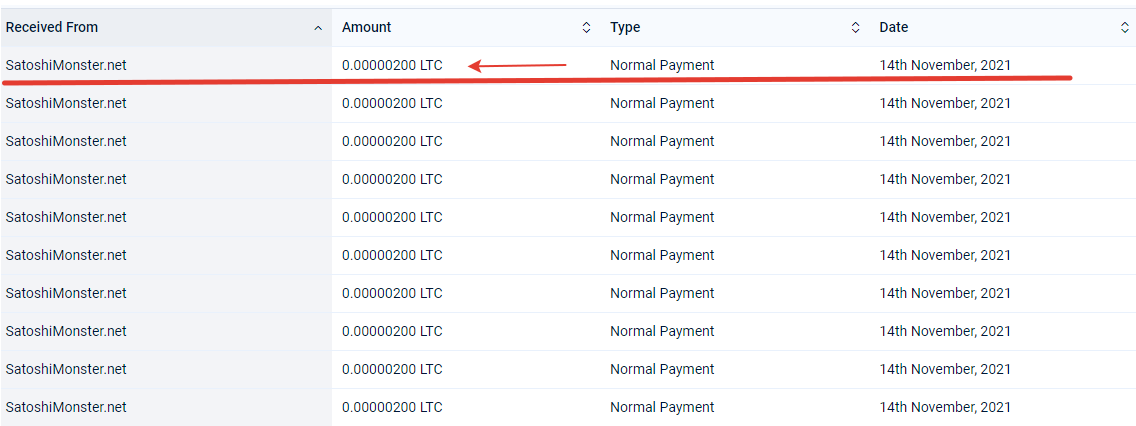This screenshot has height=426, width=1136.
Task: Toggle the sort arrows on Date column
Action: 1124,28
